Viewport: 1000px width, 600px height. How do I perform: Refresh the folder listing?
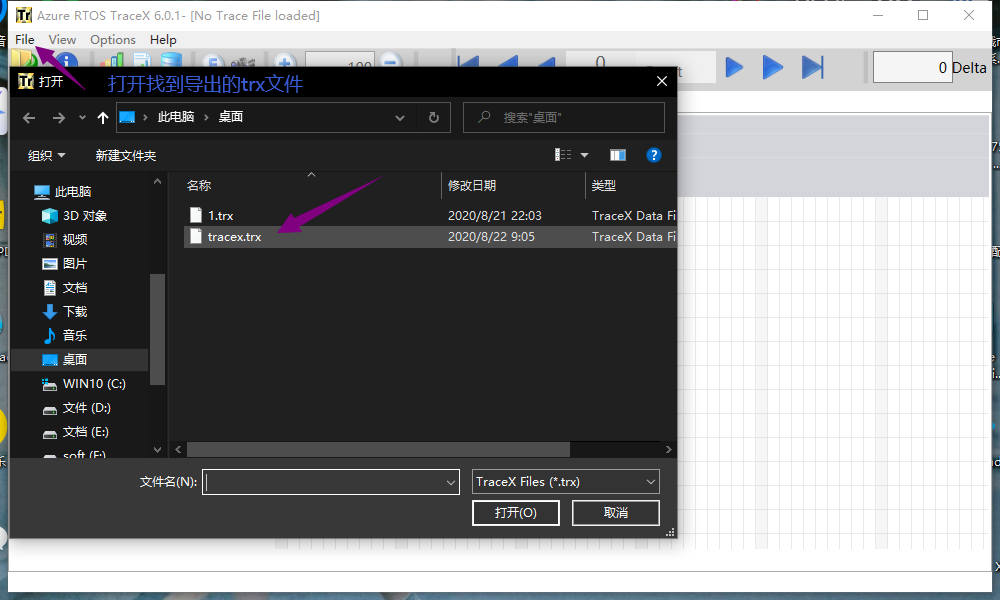tap(434, 117)
